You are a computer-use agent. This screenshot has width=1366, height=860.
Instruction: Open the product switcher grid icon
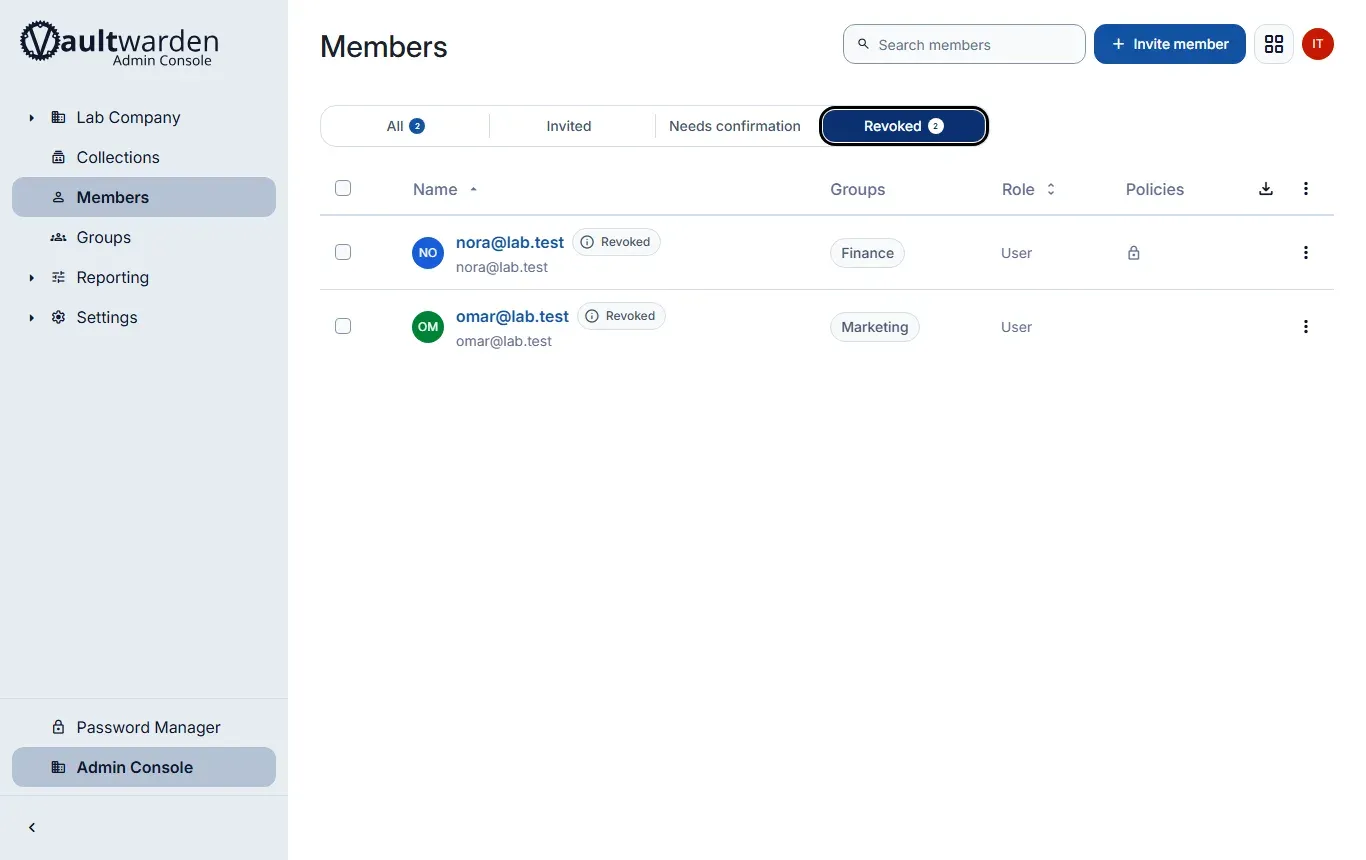click(x=1274, y=44)
